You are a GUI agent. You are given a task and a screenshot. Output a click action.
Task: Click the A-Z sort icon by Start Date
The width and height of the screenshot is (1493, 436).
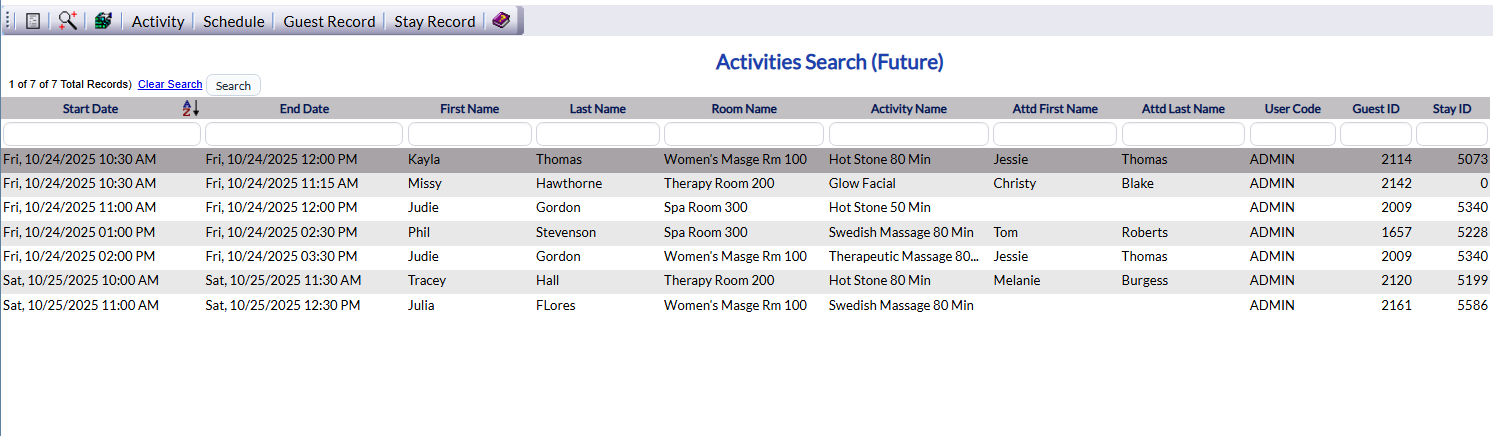tap(191, 109)
